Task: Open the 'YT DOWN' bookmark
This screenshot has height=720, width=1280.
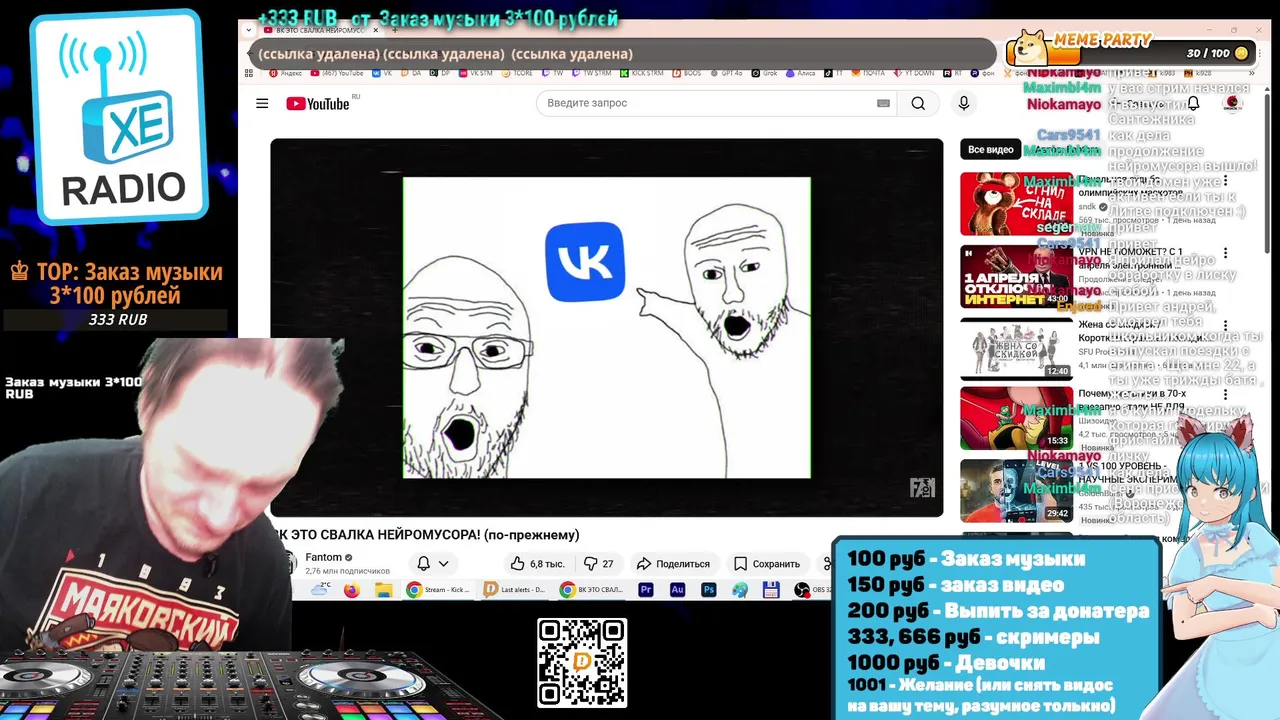Action: pos(913,73)
